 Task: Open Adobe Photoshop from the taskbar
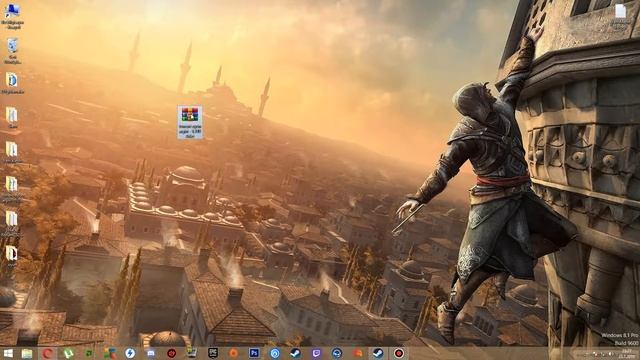coord(254,353)
